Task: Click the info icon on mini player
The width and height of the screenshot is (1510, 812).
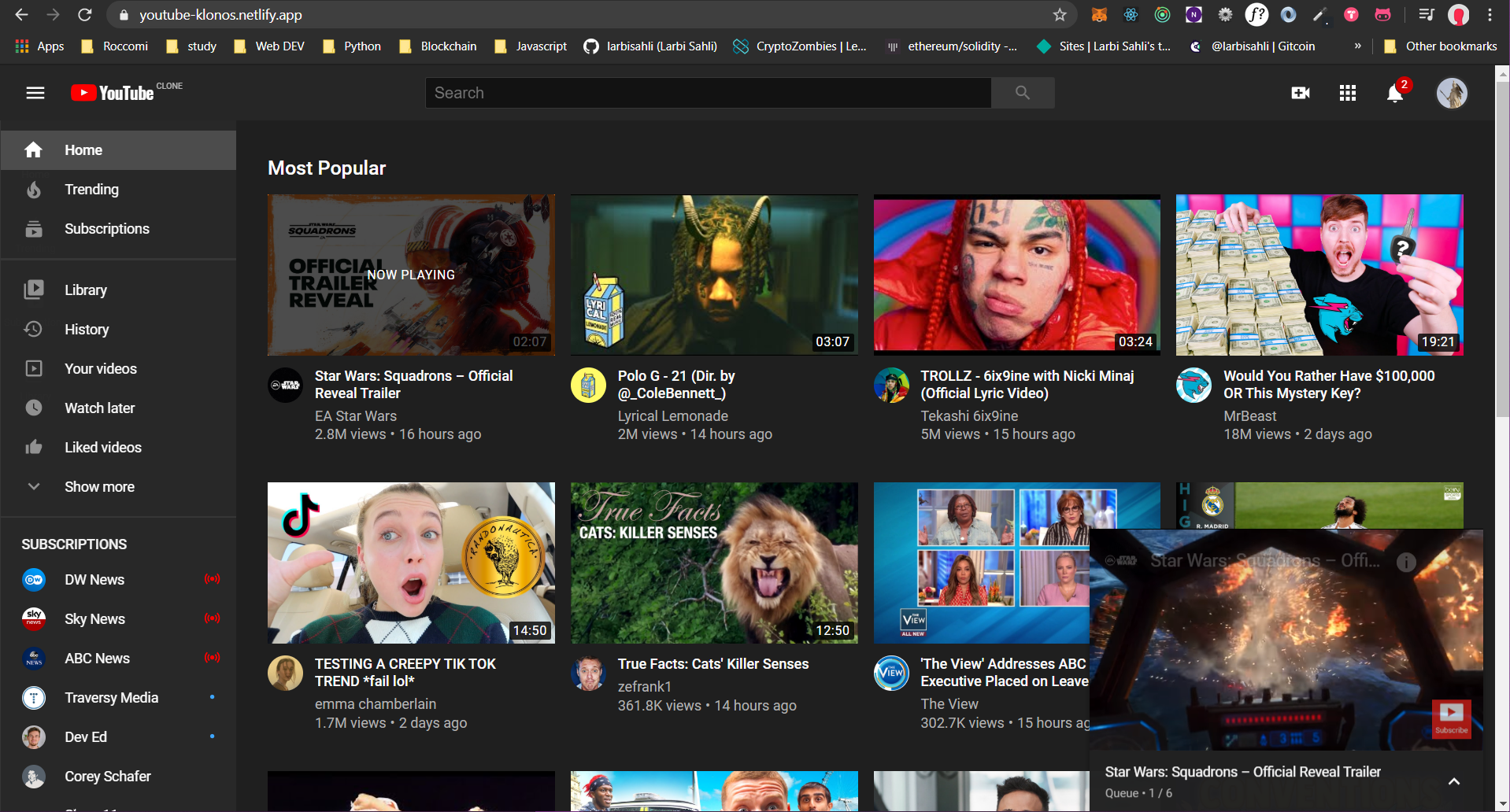Action: (1406, 562)
